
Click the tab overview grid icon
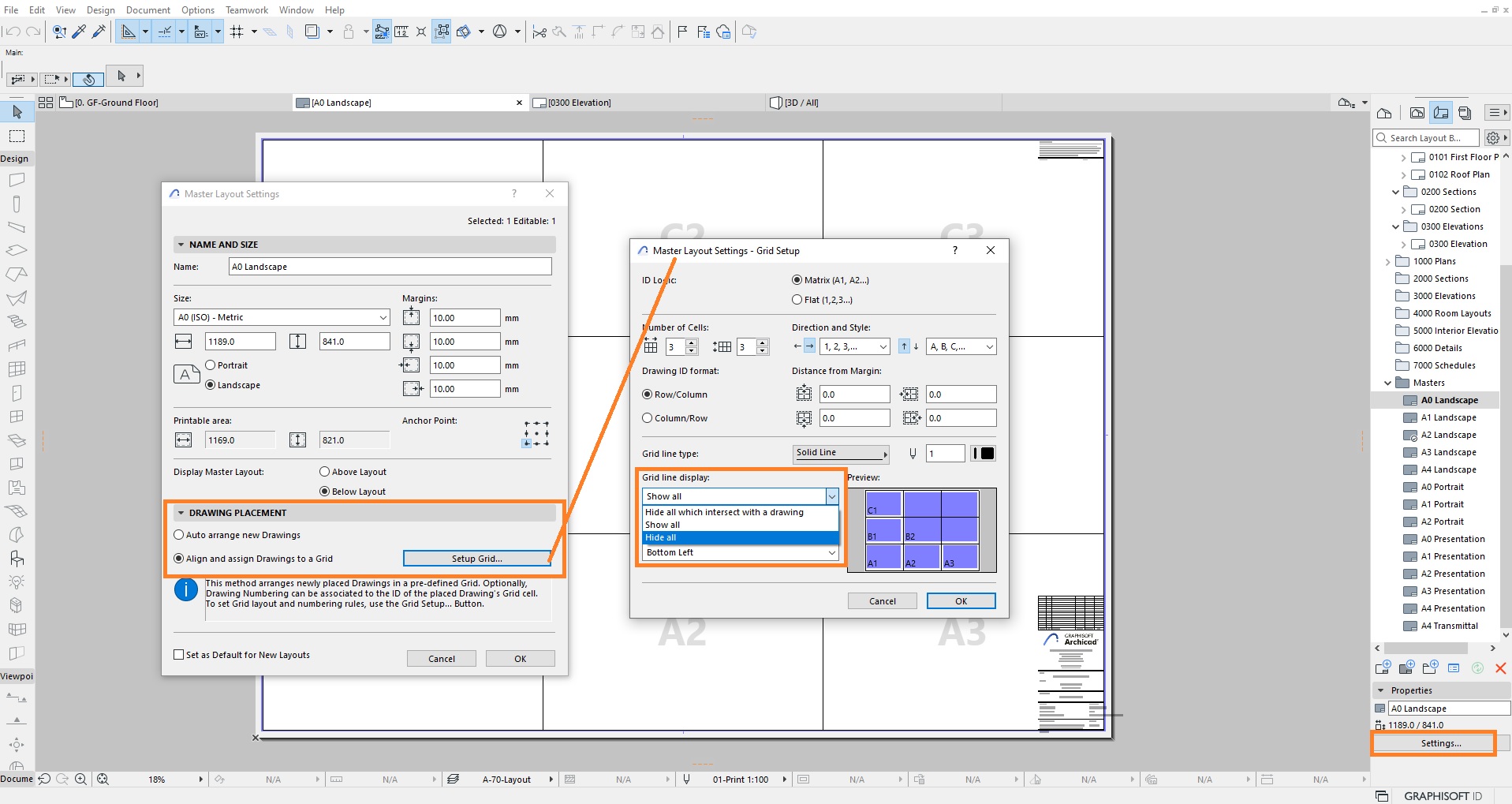pyautogui.click(x=46, y=103)
